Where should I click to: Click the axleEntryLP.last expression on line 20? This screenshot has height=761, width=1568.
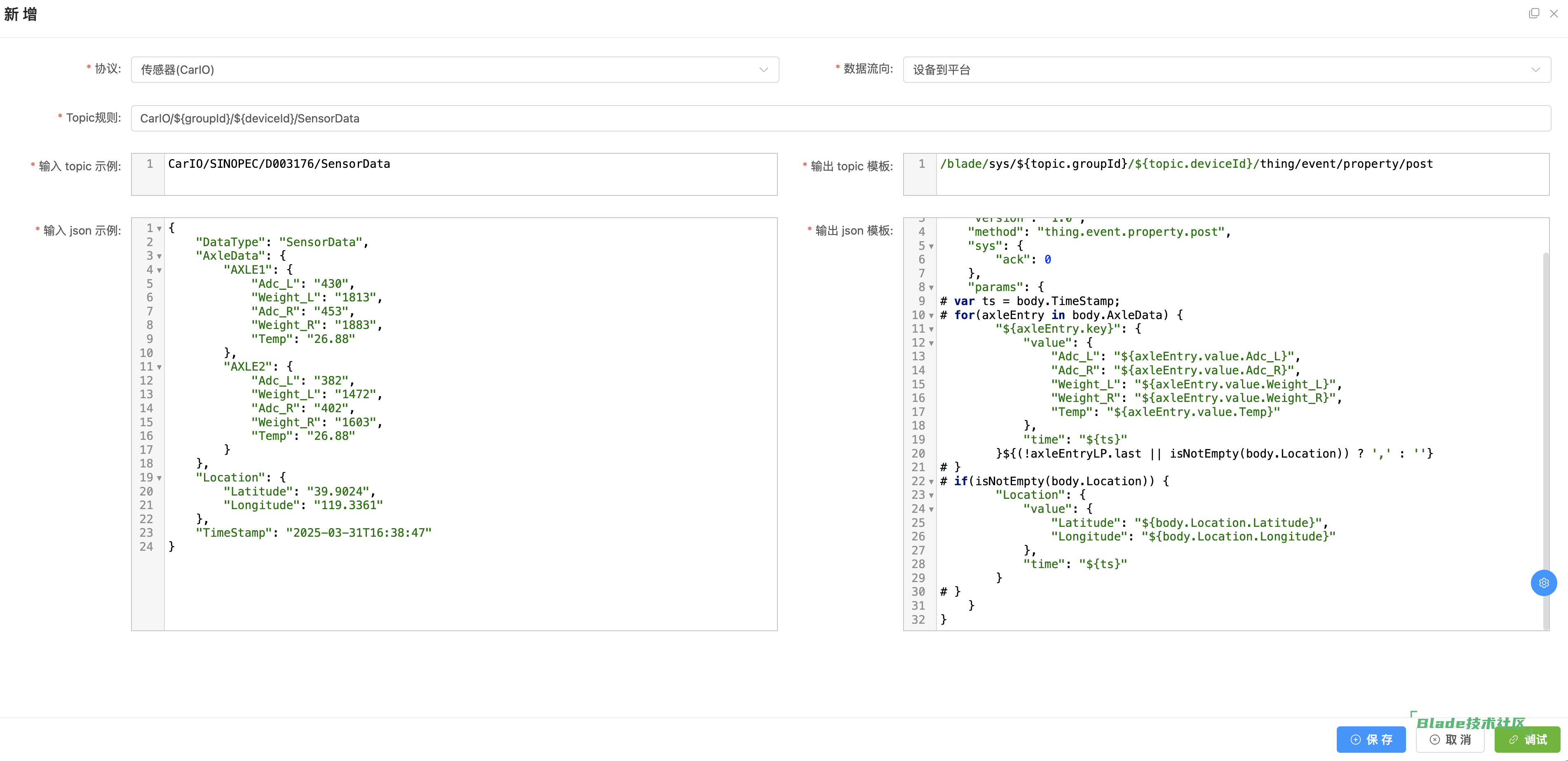point(1214,453)
